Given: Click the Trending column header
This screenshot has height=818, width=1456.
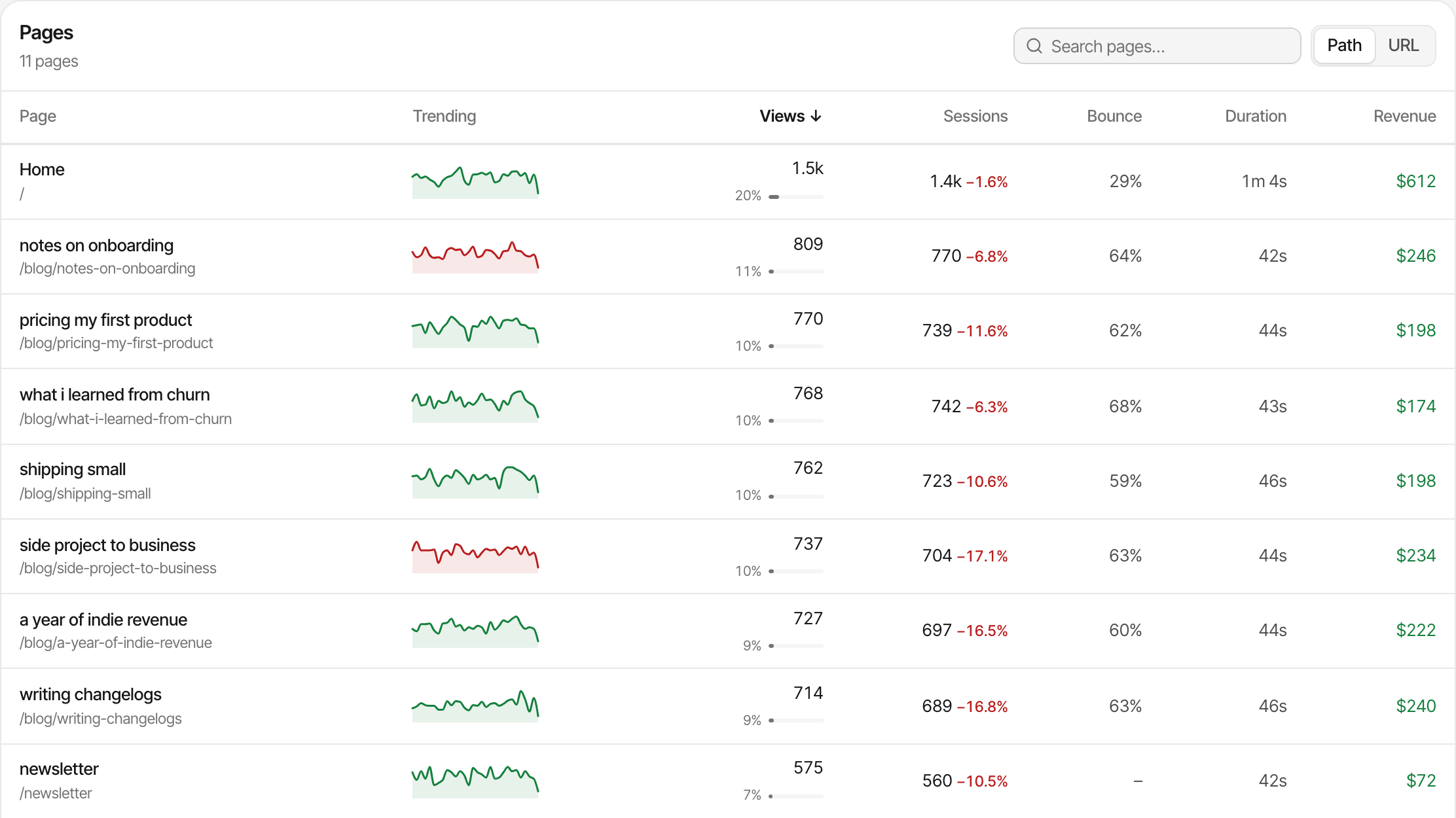Looking at the screenshot, I should 445,116.
